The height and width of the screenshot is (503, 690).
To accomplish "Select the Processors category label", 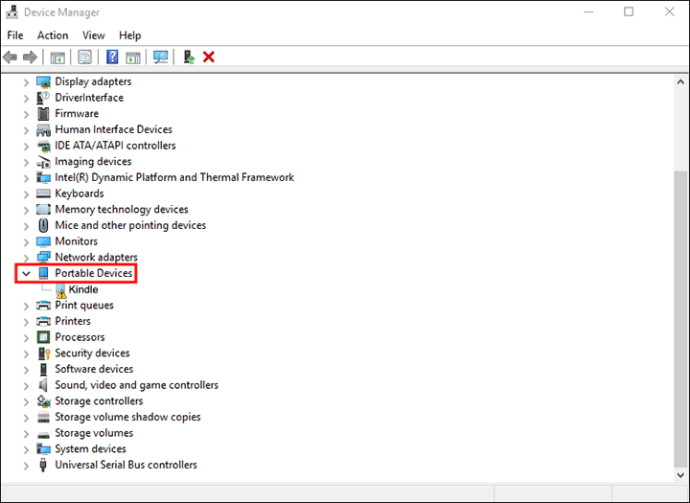I will [x=80, y=337].
